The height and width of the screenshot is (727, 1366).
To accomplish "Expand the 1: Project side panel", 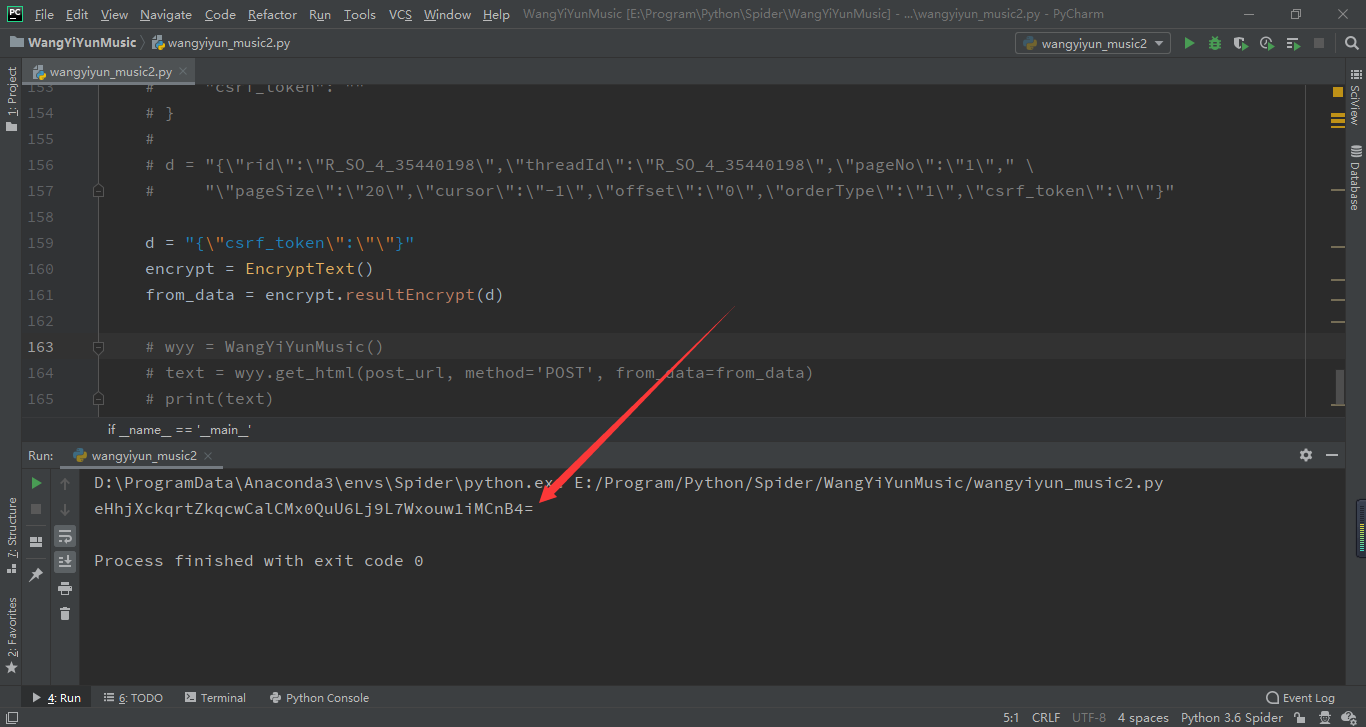I will click(x=11, y=98).
